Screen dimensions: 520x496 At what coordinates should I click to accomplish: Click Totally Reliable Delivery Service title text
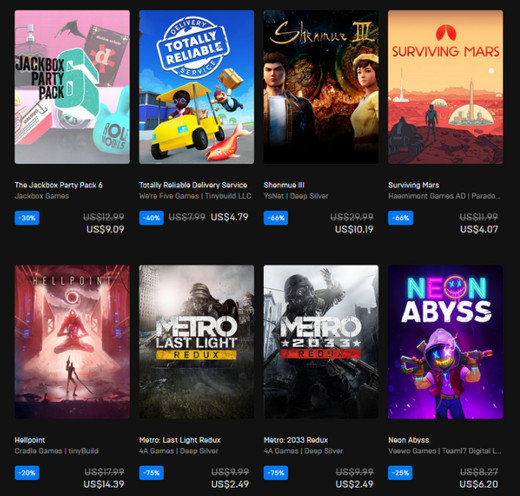click(193, 185)
